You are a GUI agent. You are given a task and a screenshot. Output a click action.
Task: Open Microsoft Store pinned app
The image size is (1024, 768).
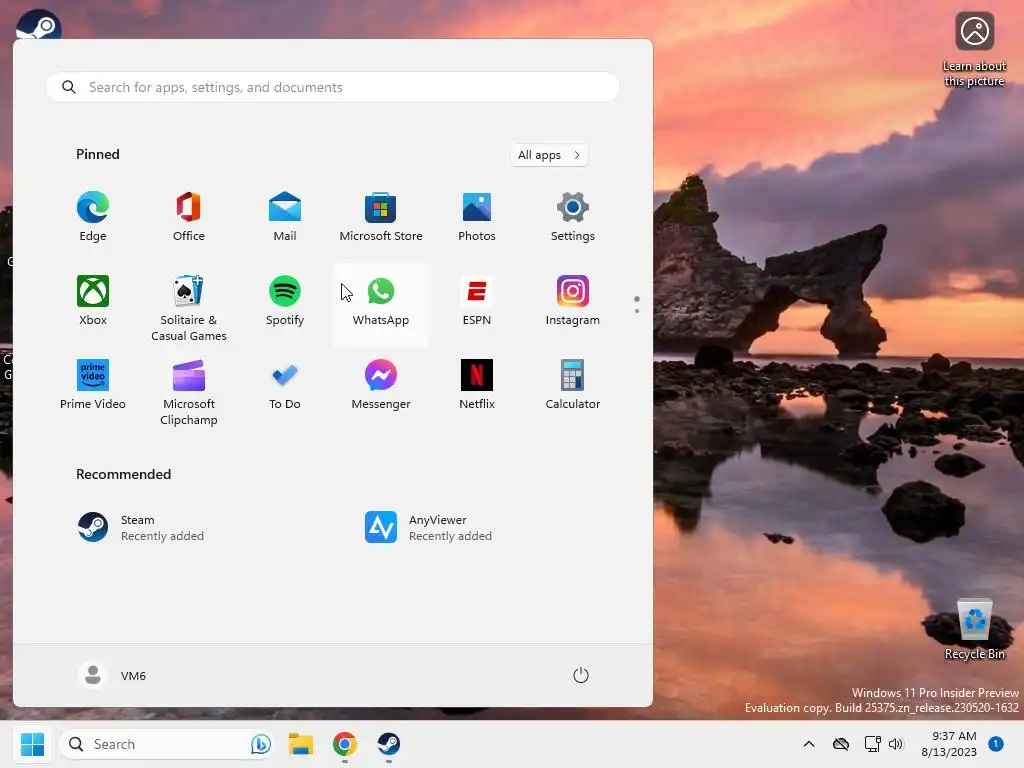(x=381, y=217)
